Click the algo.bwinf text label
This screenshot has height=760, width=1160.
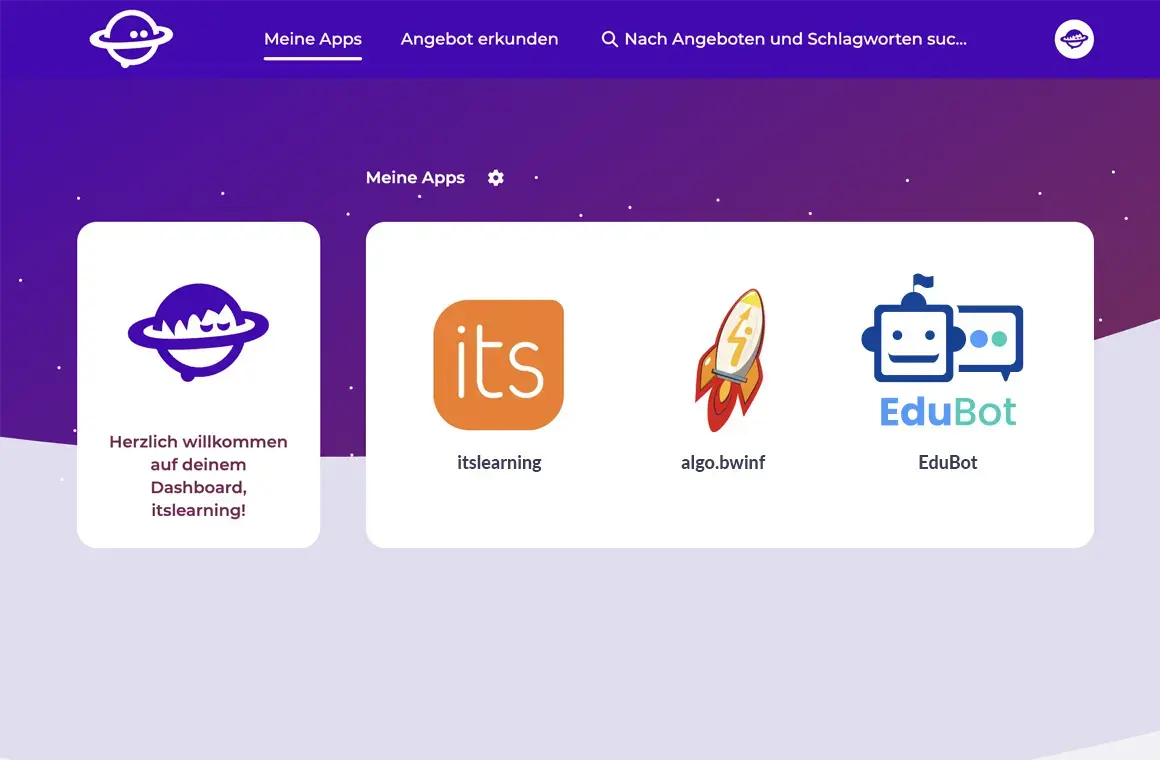723,462
